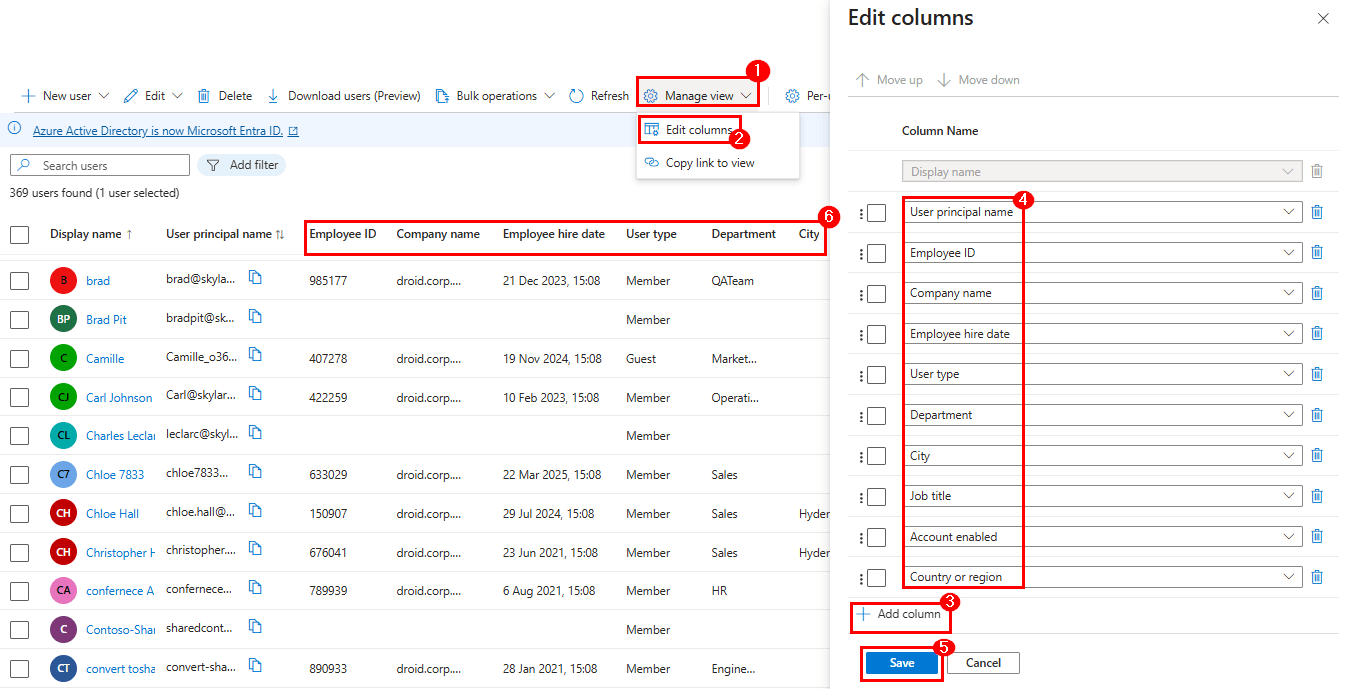This screenshot has height=689, width=1348.
Task: Check the Company name column checkbox
Action: coord(876,294)
